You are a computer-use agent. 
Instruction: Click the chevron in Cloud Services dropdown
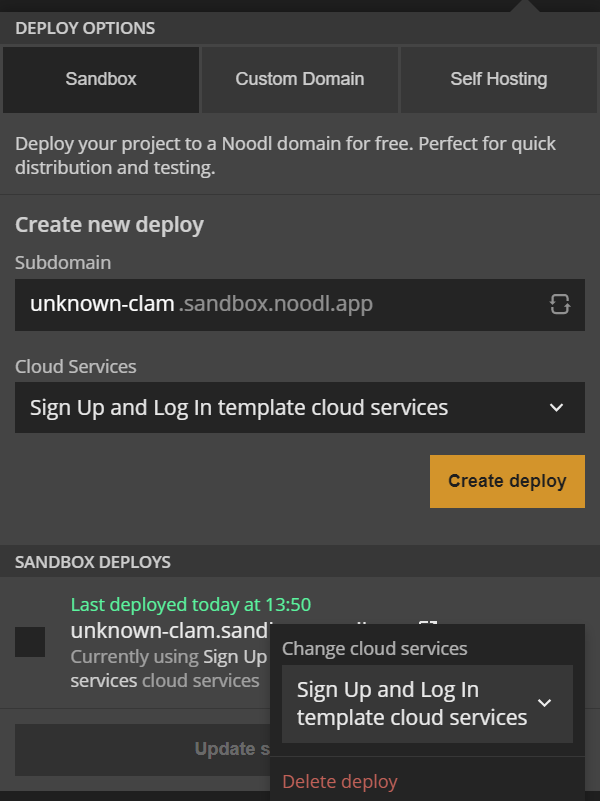(x=557, y=408)
